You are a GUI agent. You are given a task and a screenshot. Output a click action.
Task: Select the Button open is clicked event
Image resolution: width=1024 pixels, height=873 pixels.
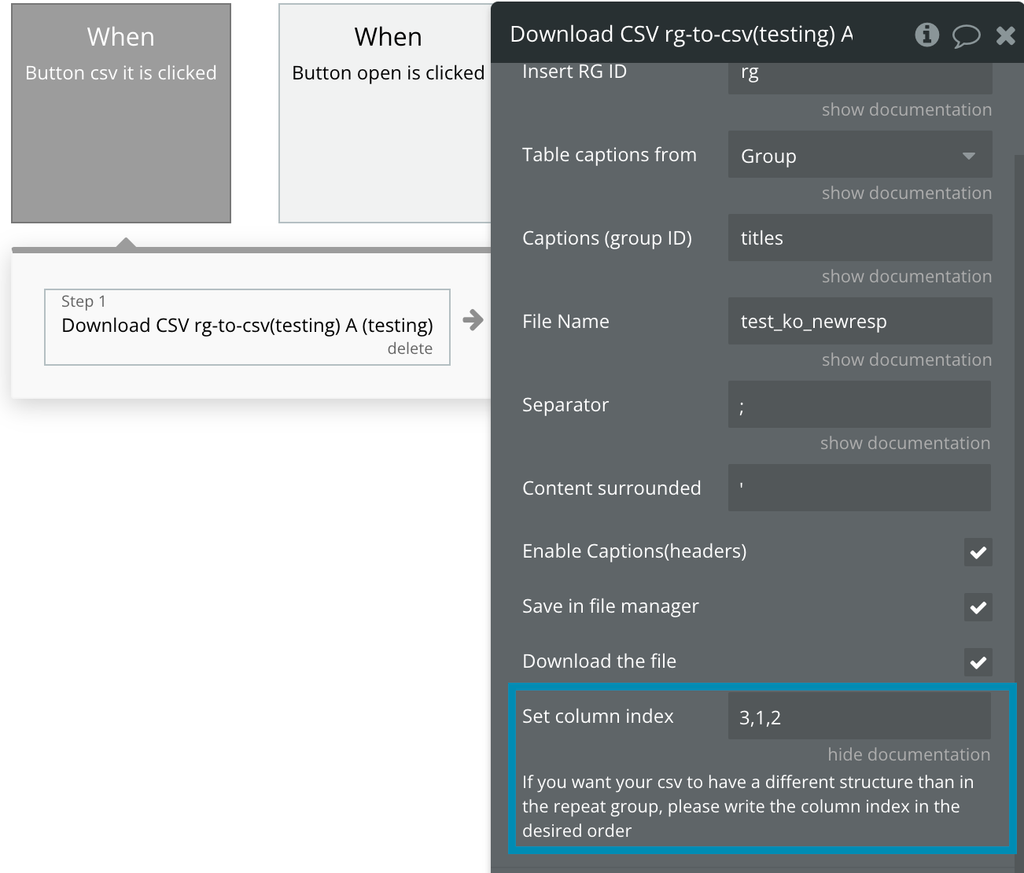coord(387,112)
